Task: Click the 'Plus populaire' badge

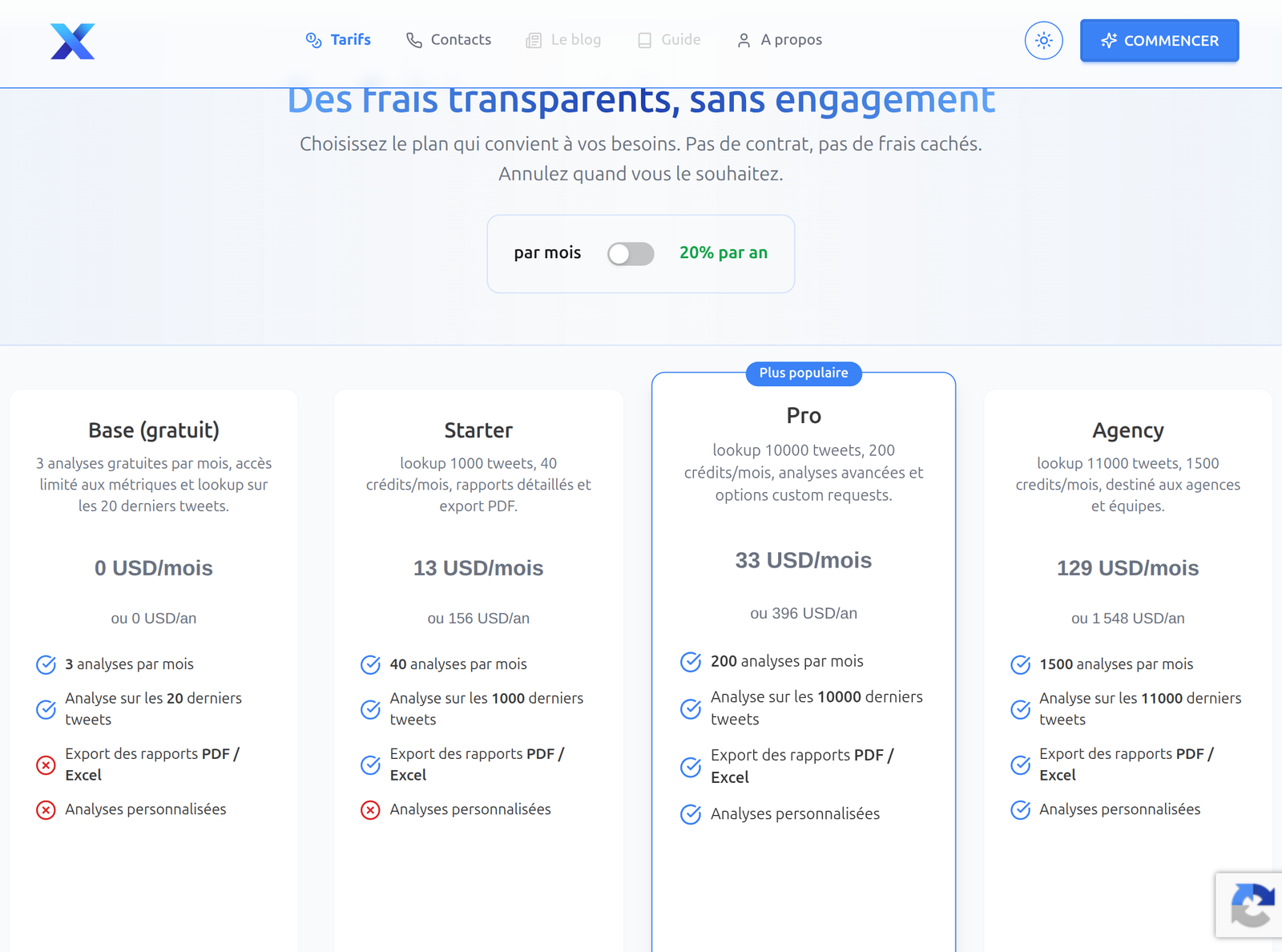Action: click(804, 373)
